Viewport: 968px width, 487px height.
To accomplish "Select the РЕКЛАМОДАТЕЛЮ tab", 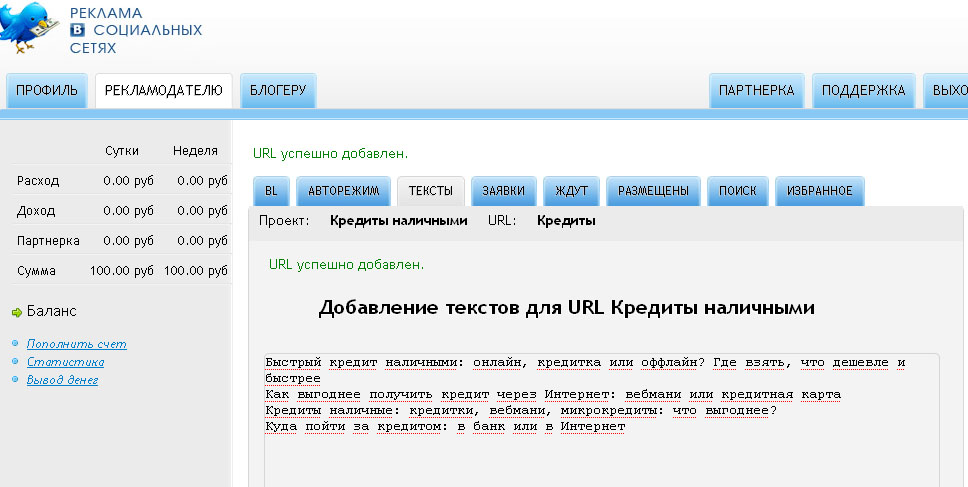I will click(x=164, y=91).
